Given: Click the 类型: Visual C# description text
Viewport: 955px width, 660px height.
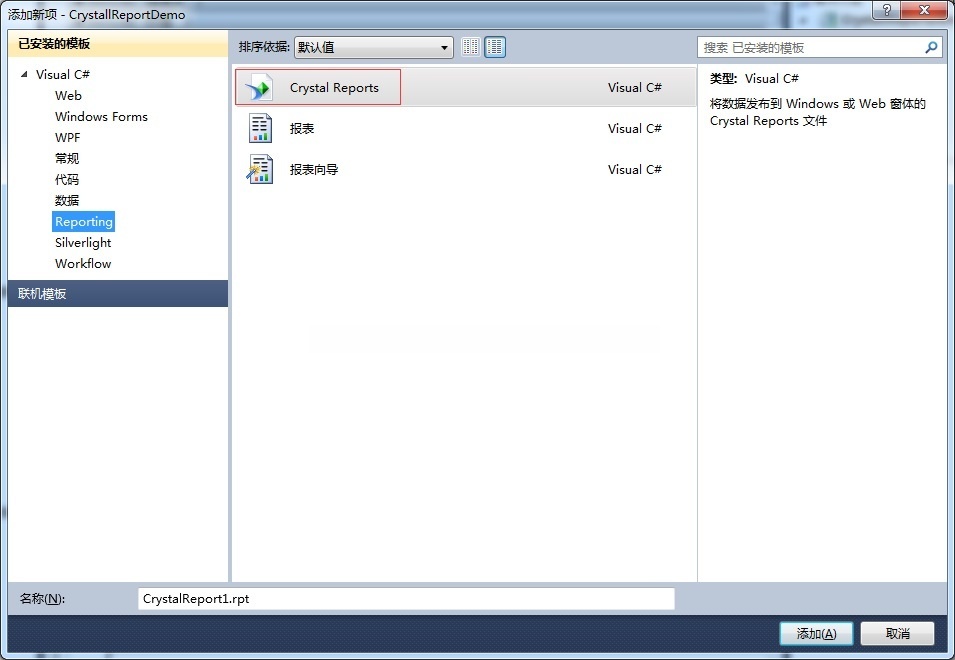Looking at the screenshot, I should pyautogui.click(x=754, y=79).
